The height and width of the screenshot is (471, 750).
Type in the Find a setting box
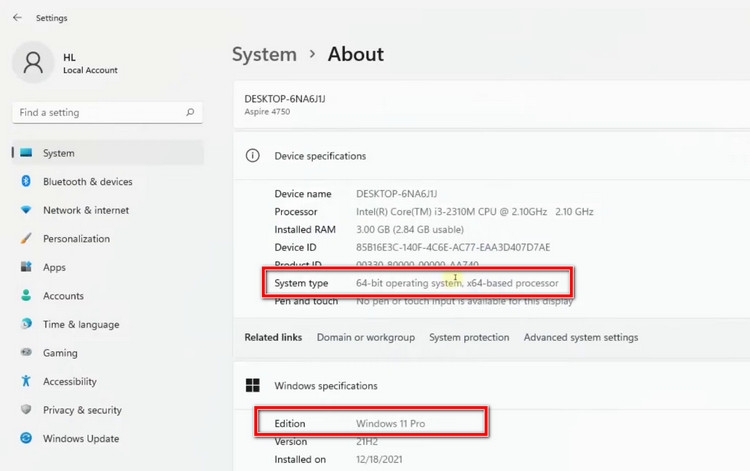click(x=107, y=112)
